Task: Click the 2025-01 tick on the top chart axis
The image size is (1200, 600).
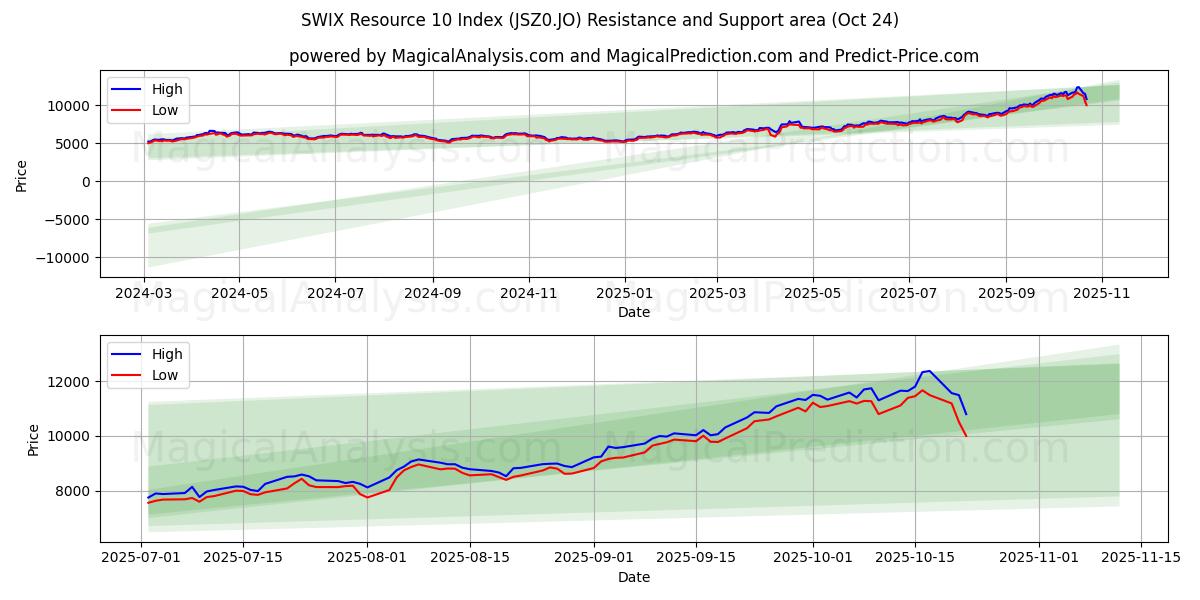Action: 625,294
